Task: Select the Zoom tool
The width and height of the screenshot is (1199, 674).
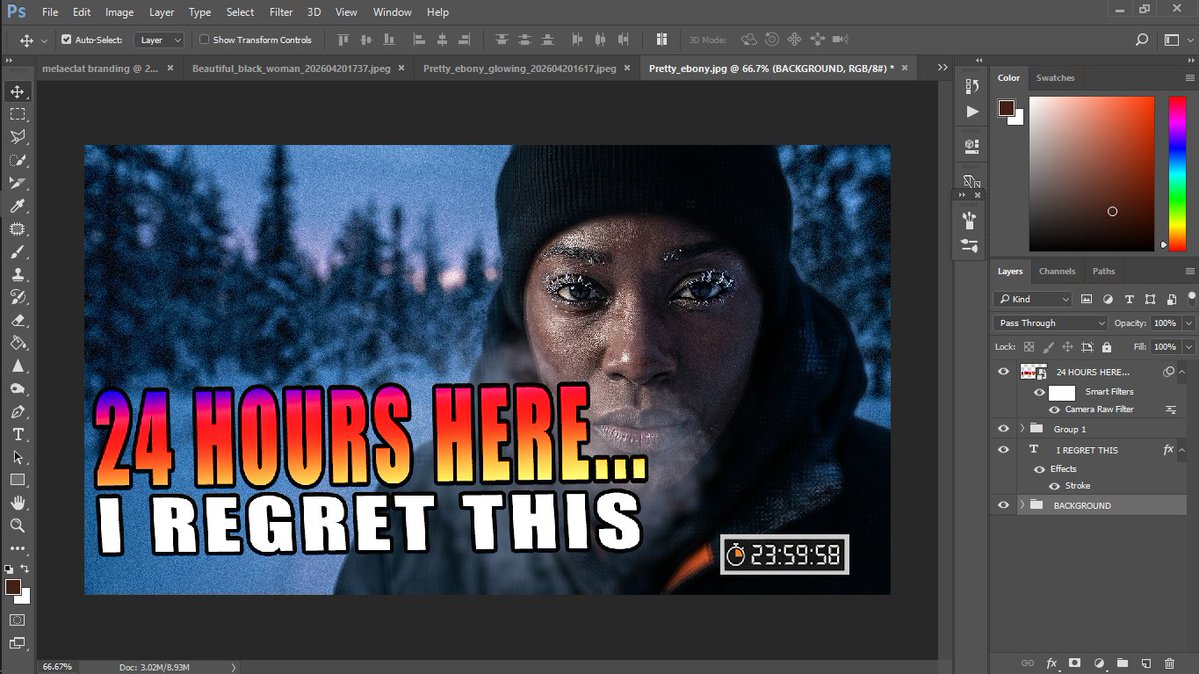Action: [x=18, y=526]
